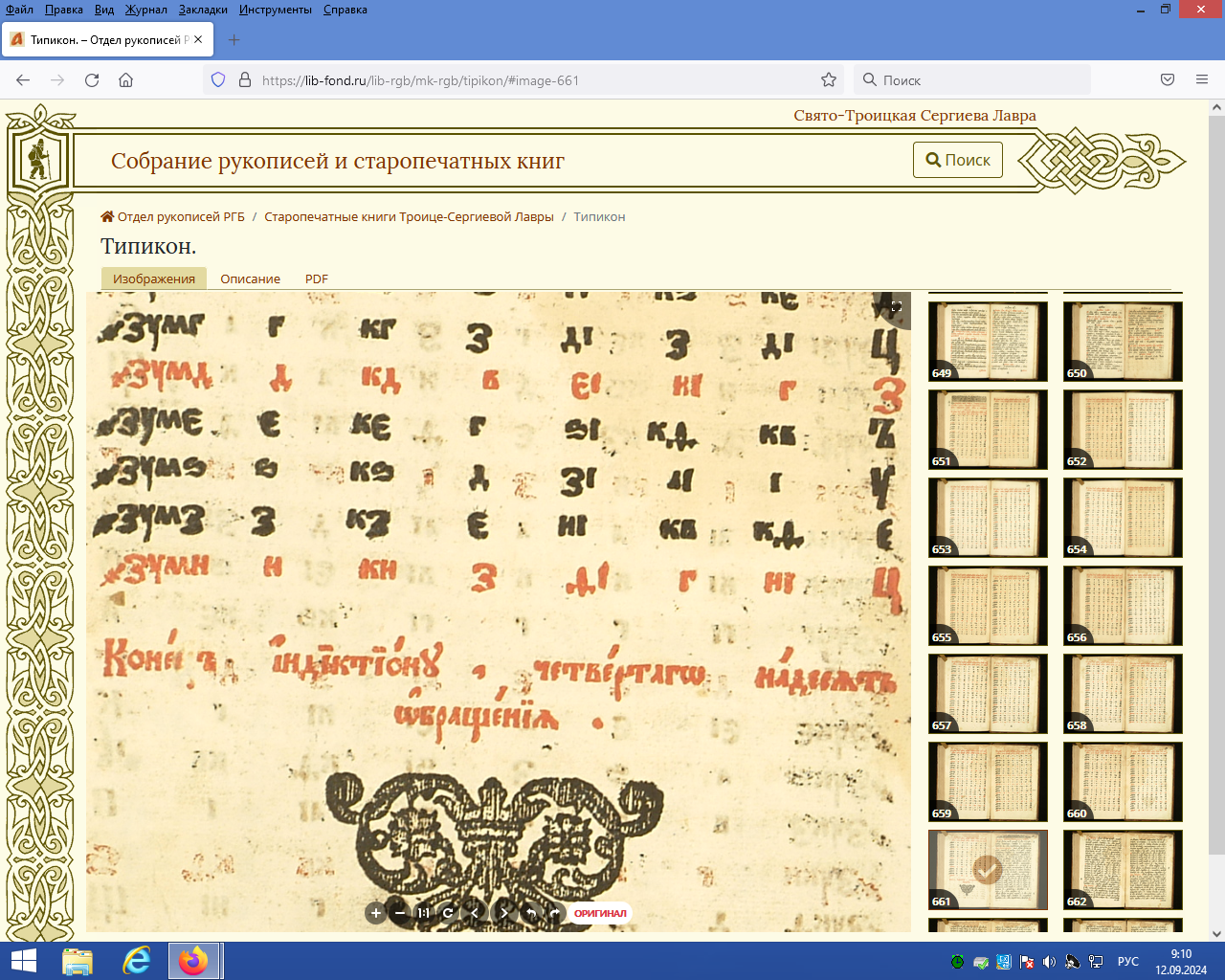Image resolution: width=1225 pixels, height=980 pixels.
Task: Select page thumbnail 649
Action: click(x=988, y=341)
